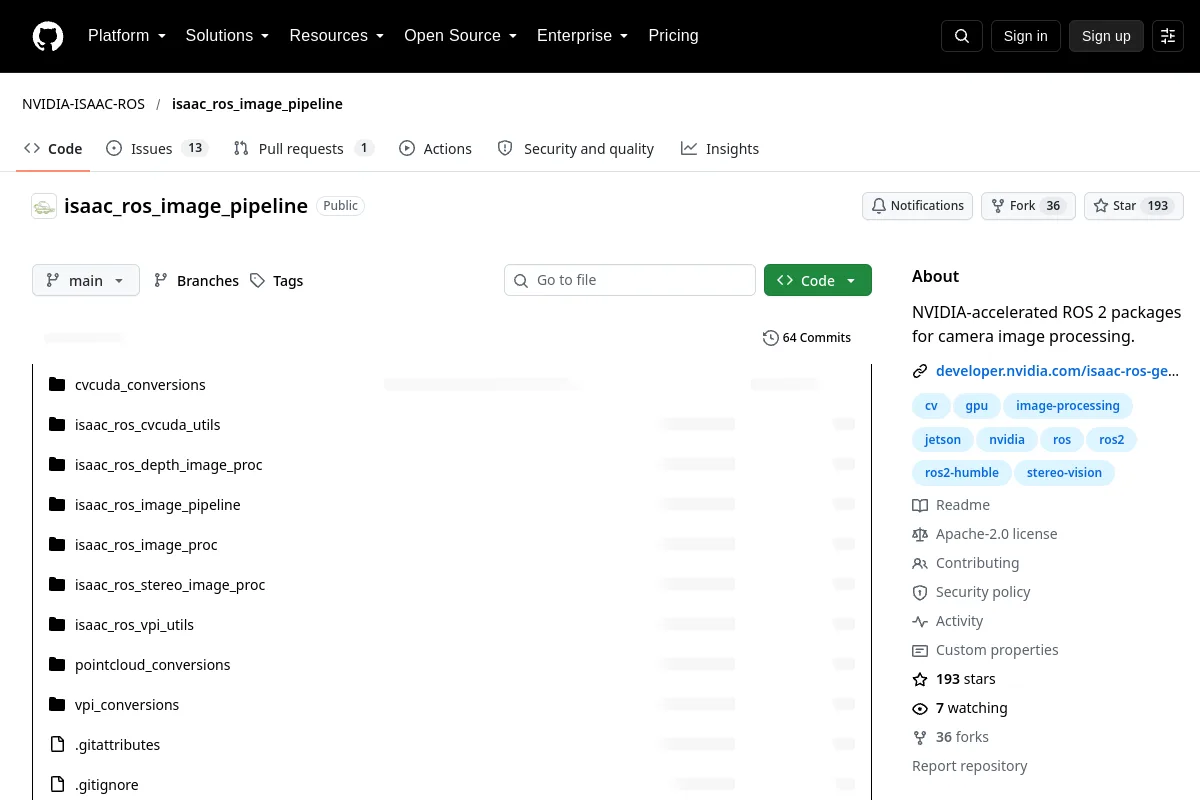Open Contributing guidelines
This screenshot has height=800, width=1200.
966,564
